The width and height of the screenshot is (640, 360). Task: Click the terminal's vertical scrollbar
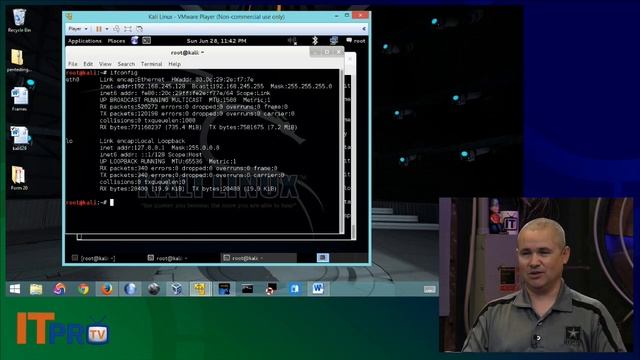click(x=341, y=151)
